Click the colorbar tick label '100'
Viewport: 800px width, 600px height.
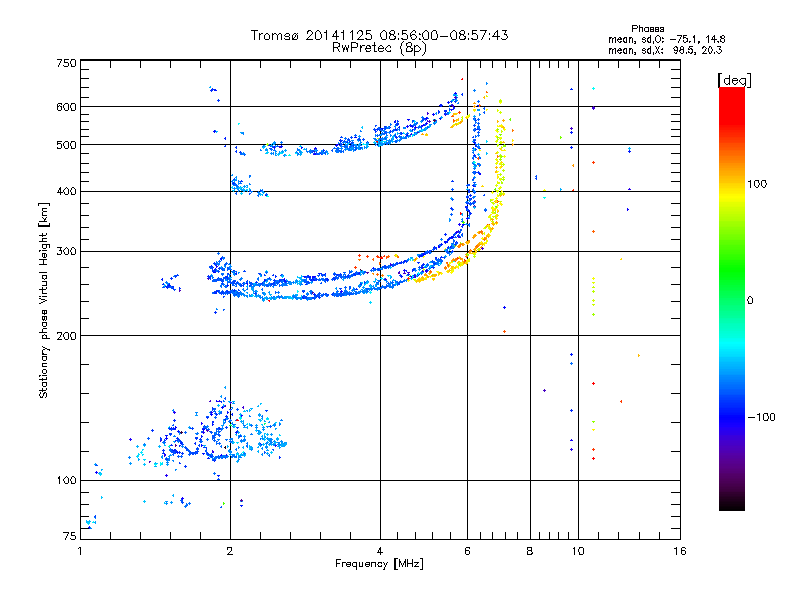[757, 184]
